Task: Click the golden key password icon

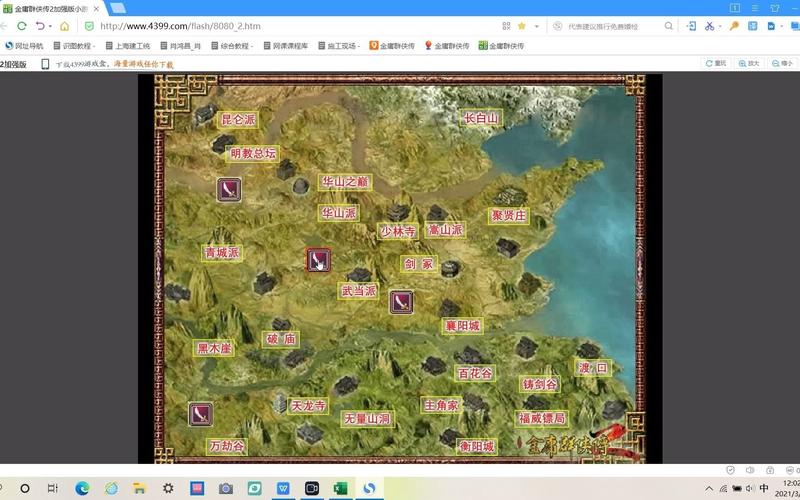Action: pos(734,26)
